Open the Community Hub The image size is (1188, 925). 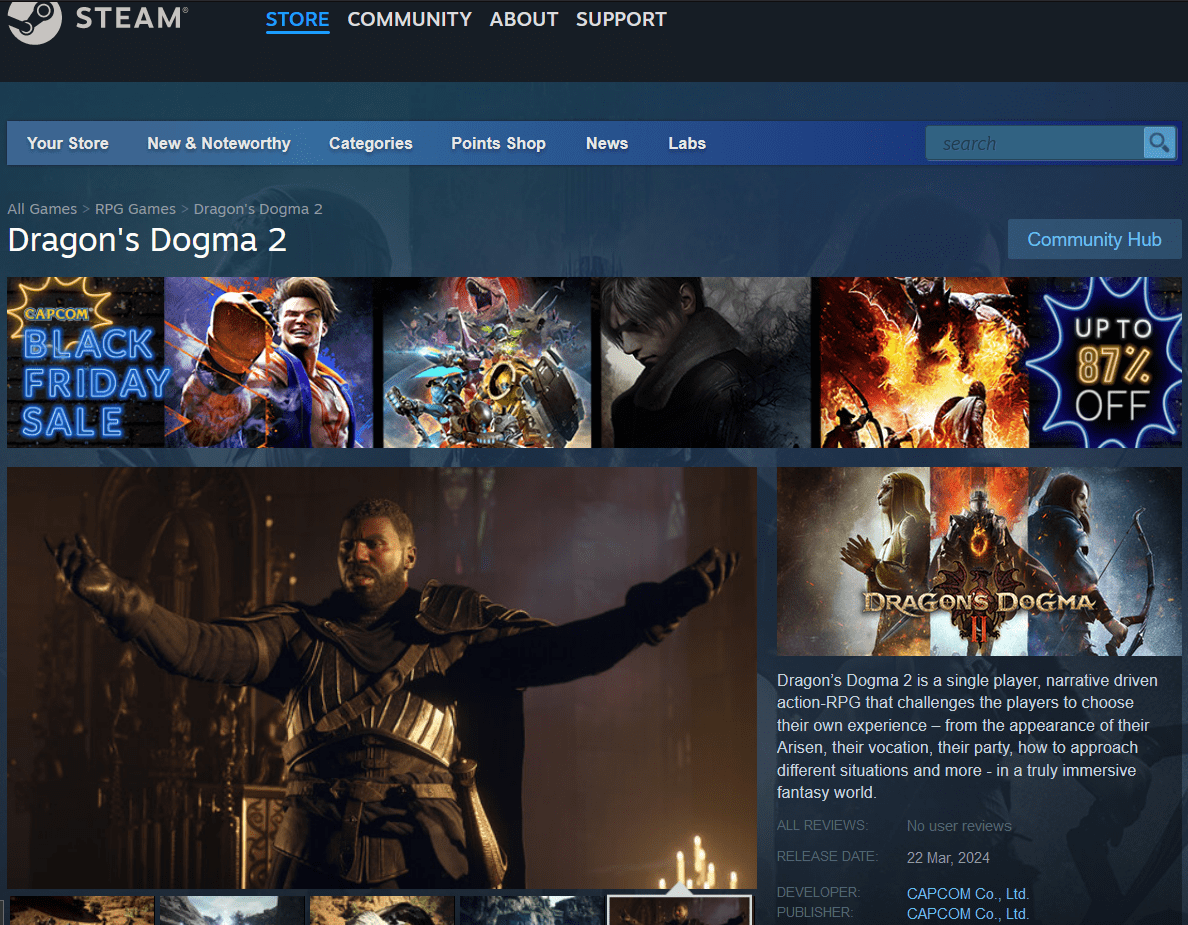point(1094,239)
